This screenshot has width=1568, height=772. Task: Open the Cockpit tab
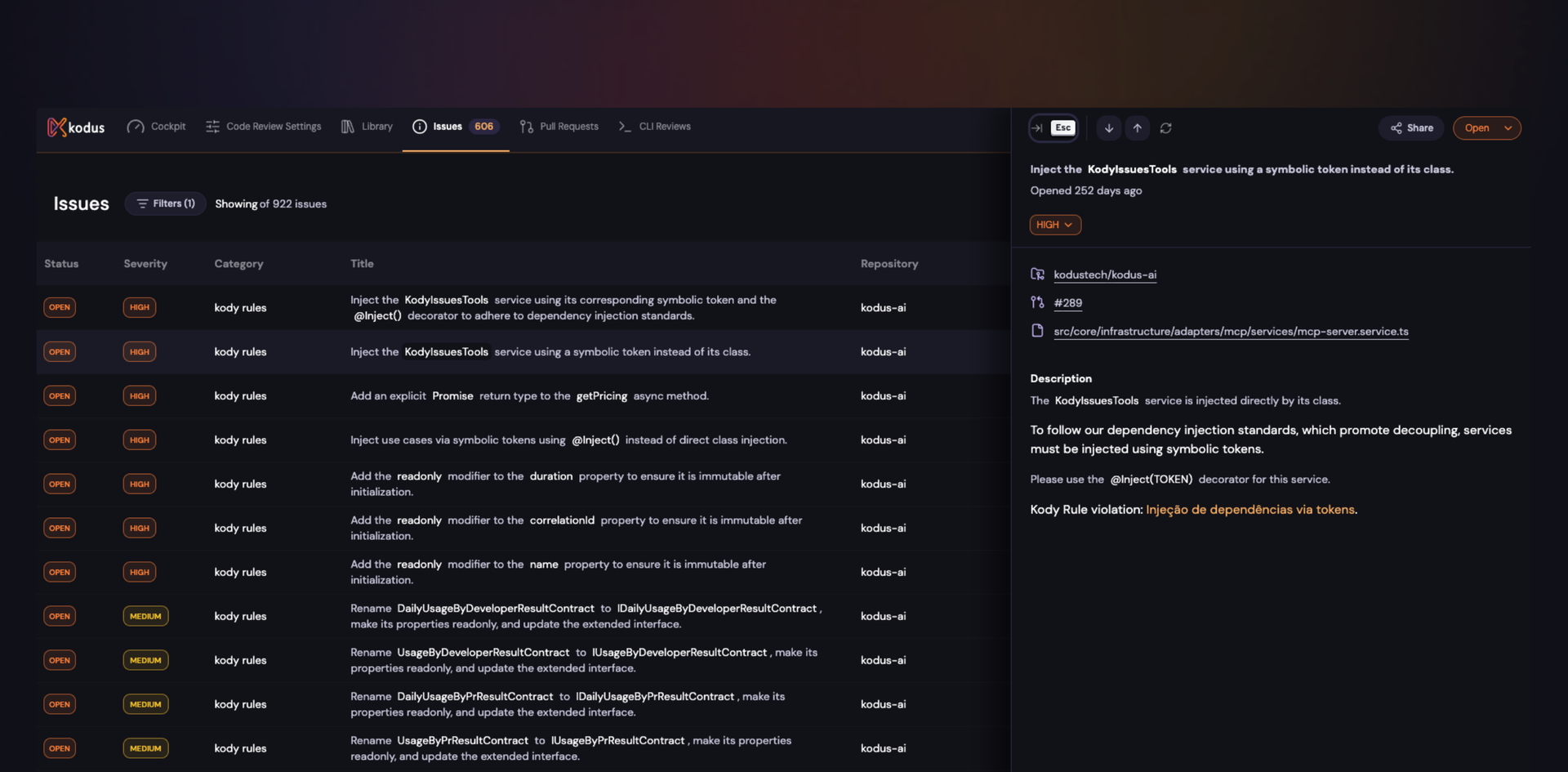click(x=156, y=127)
